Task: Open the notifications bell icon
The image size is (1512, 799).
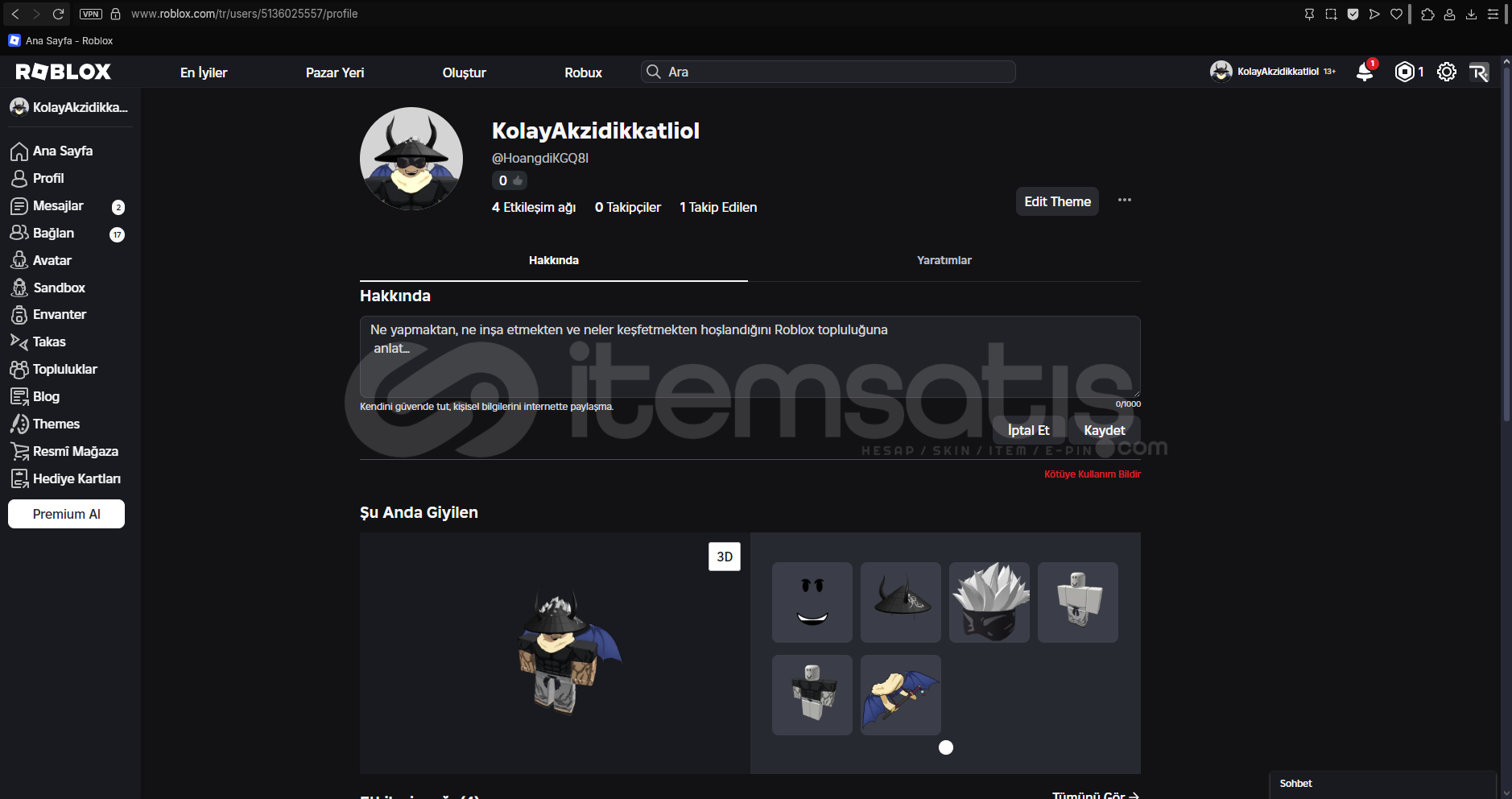Action: point(1365,72)
